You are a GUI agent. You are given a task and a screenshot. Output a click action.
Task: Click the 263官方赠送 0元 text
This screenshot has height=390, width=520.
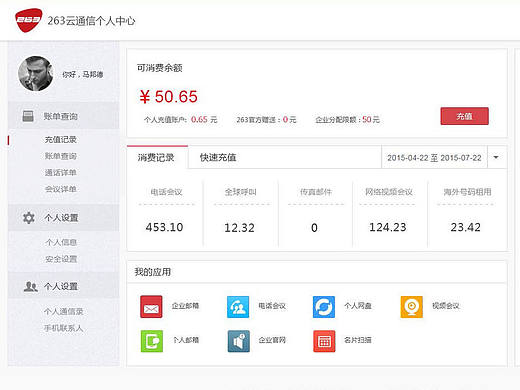[266, 119]
